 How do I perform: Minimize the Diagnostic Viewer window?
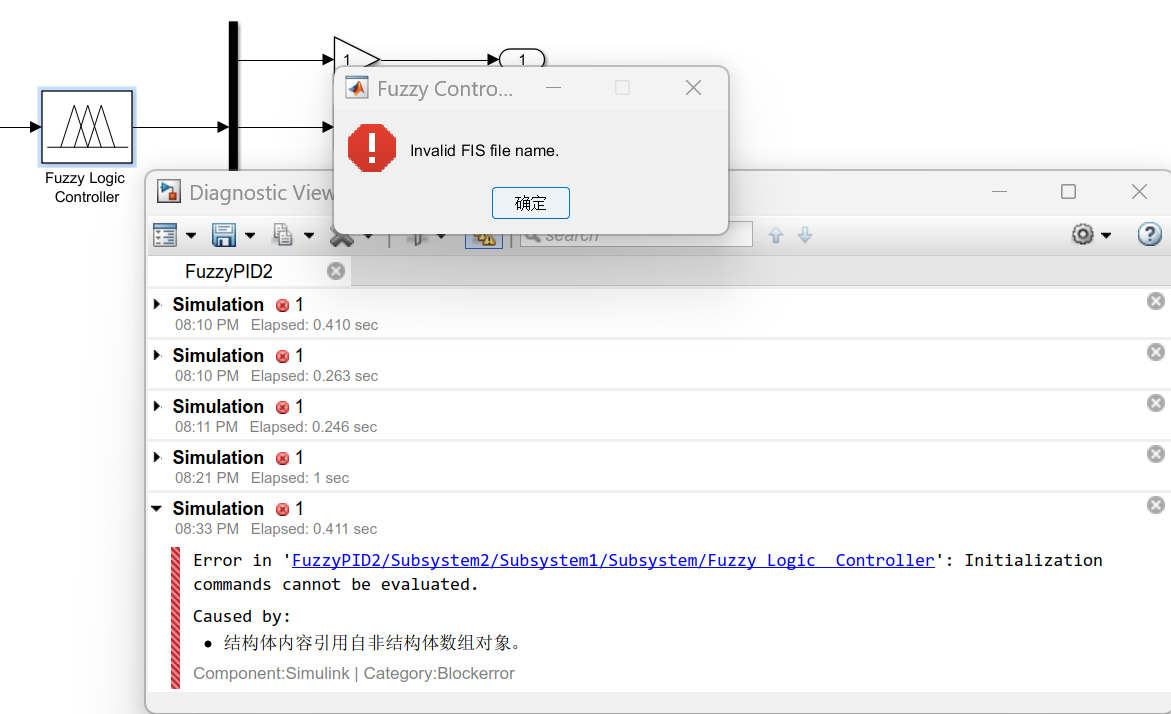click(x=999, y=192)
